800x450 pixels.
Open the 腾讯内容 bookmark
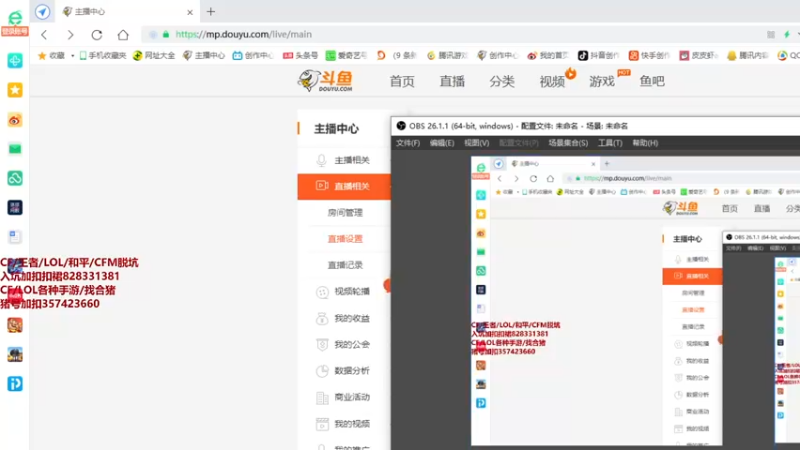tap(747, 56)
